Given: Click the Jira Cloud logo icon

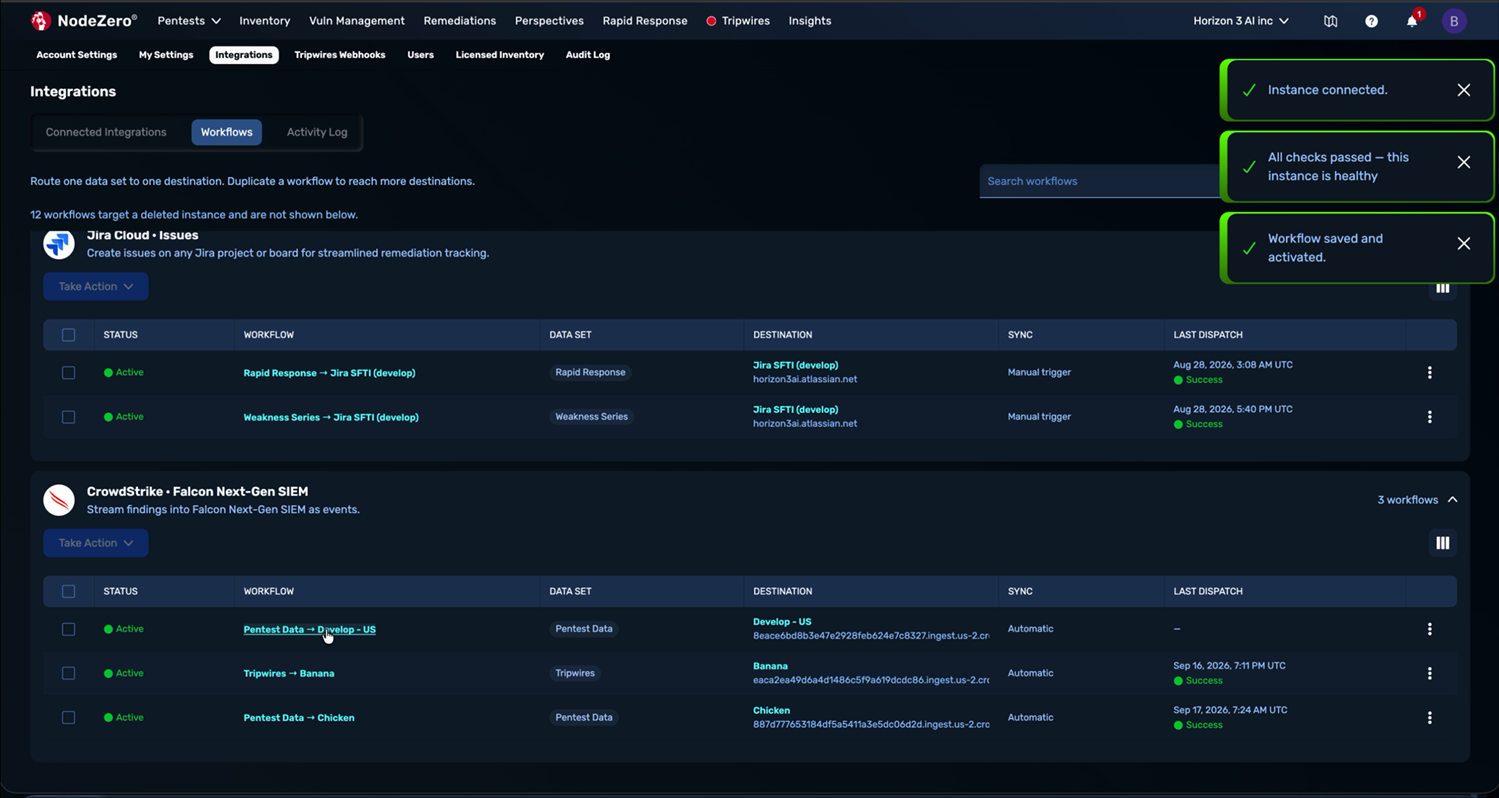Looking at the screenshot, I should point(59,243).
